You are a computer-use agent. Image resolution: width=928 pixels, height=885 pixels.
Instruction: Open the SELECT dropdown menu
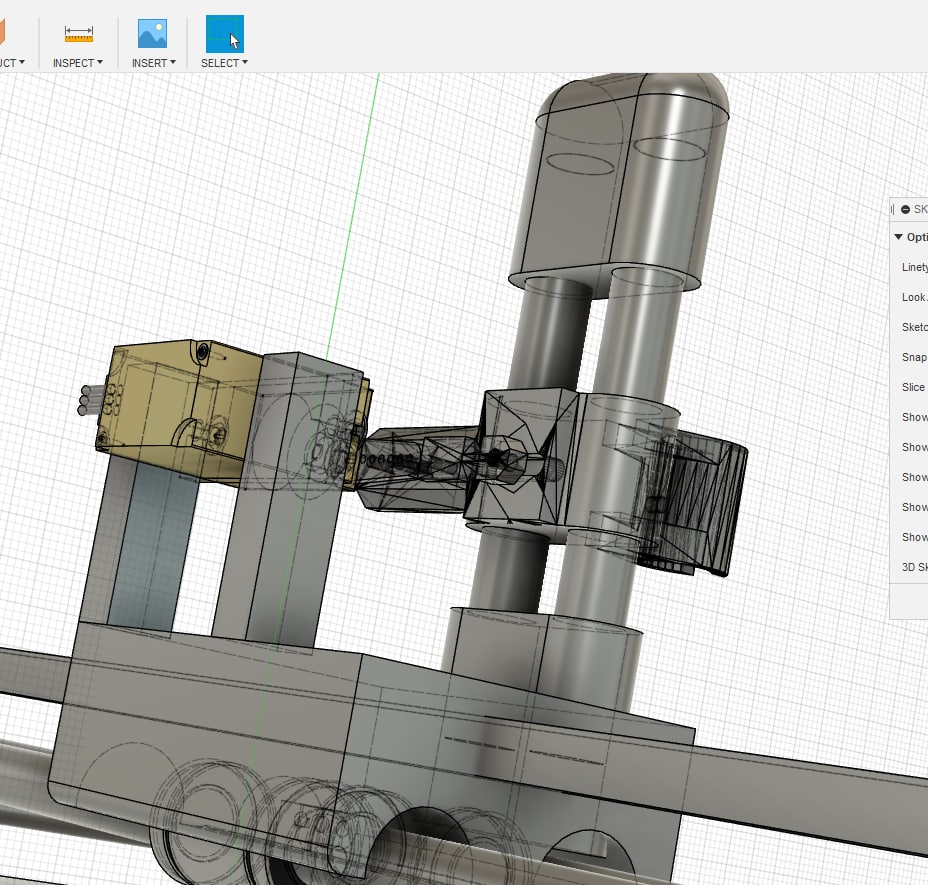pyautogui.click(x=224, y=63)
